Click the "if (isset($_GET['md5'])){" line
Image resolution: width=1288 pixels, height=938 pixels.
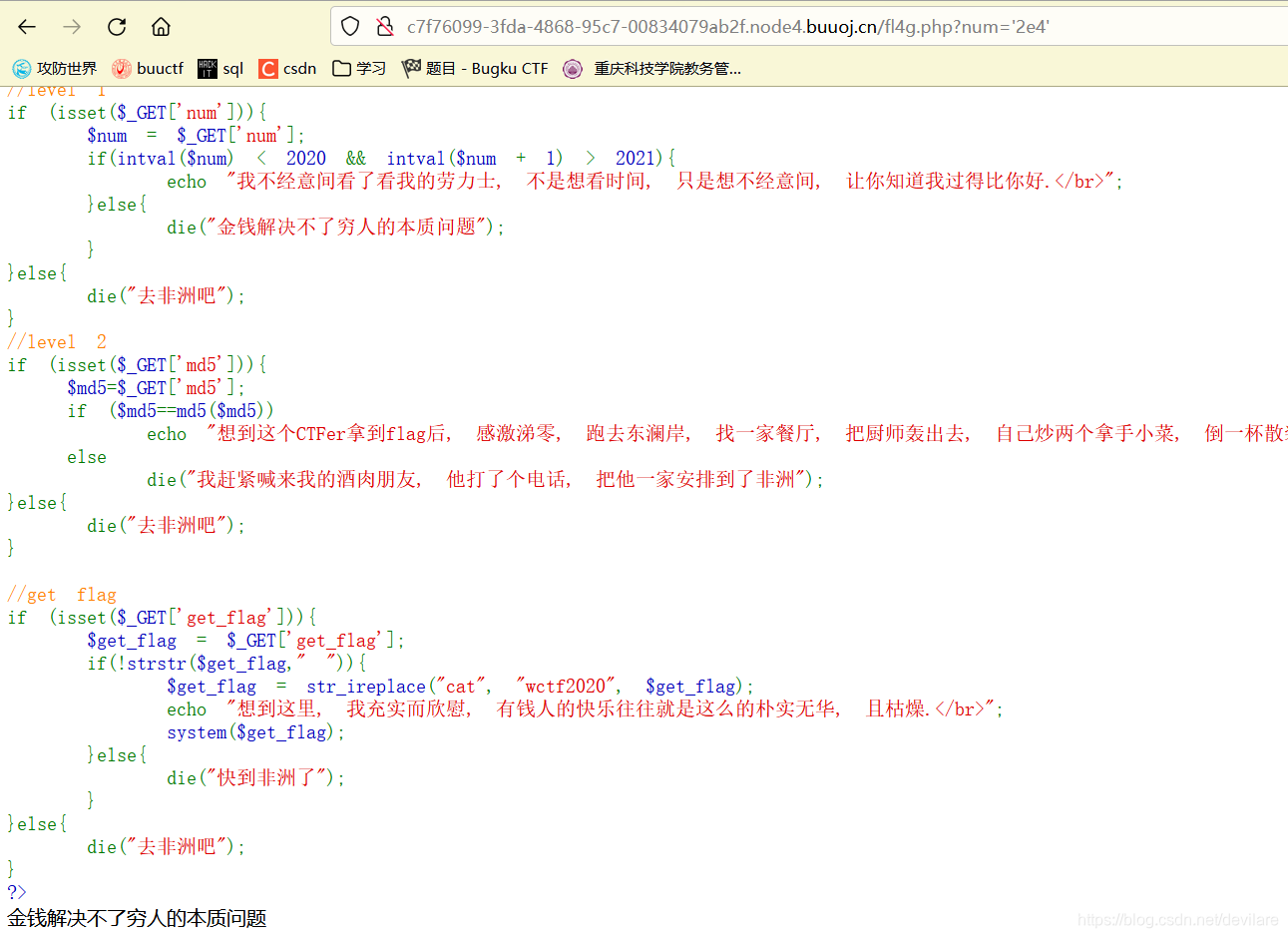coord(137,364)
